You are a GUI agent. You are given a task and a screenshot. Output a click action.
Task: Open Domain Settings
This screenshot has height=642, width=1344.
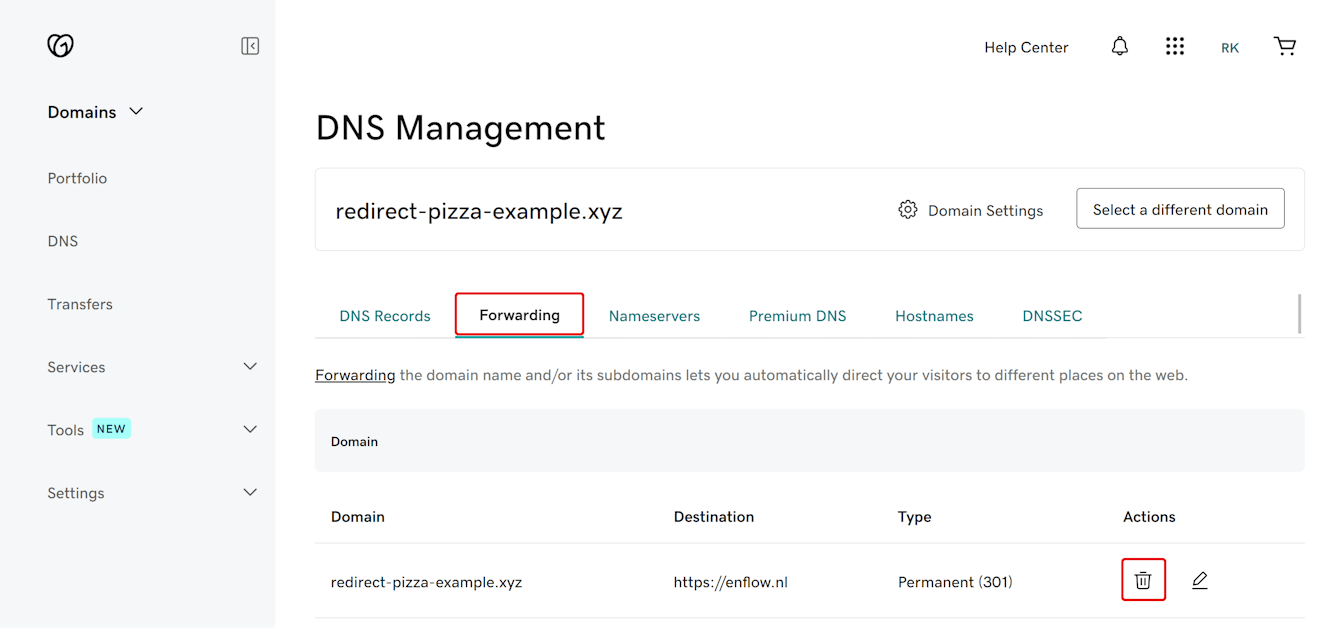pos(971,210)
